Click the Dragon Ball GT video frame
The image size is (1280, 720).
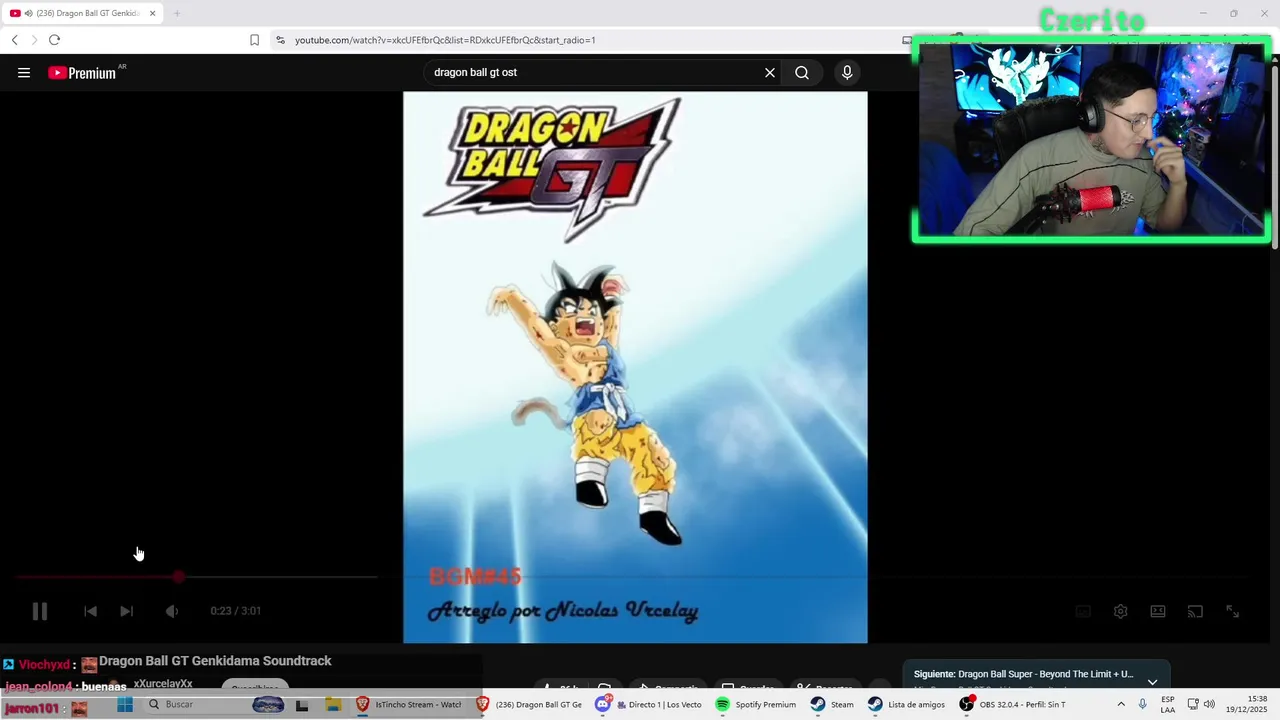click(635, 367)
